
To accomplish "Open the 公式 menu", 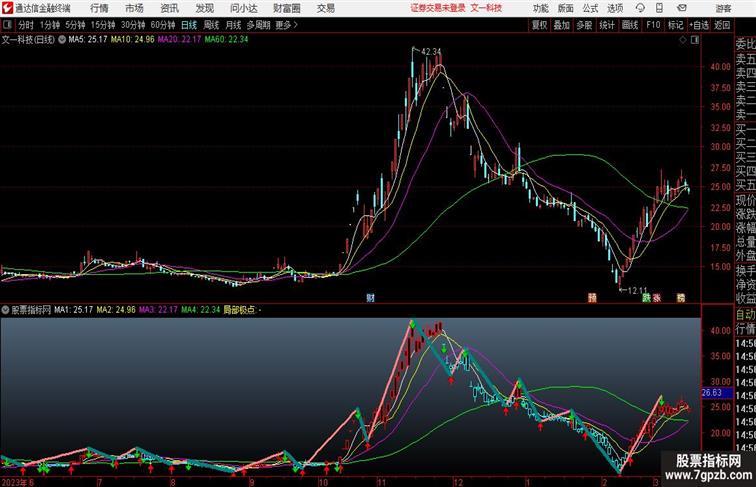I will click(590, 8).
